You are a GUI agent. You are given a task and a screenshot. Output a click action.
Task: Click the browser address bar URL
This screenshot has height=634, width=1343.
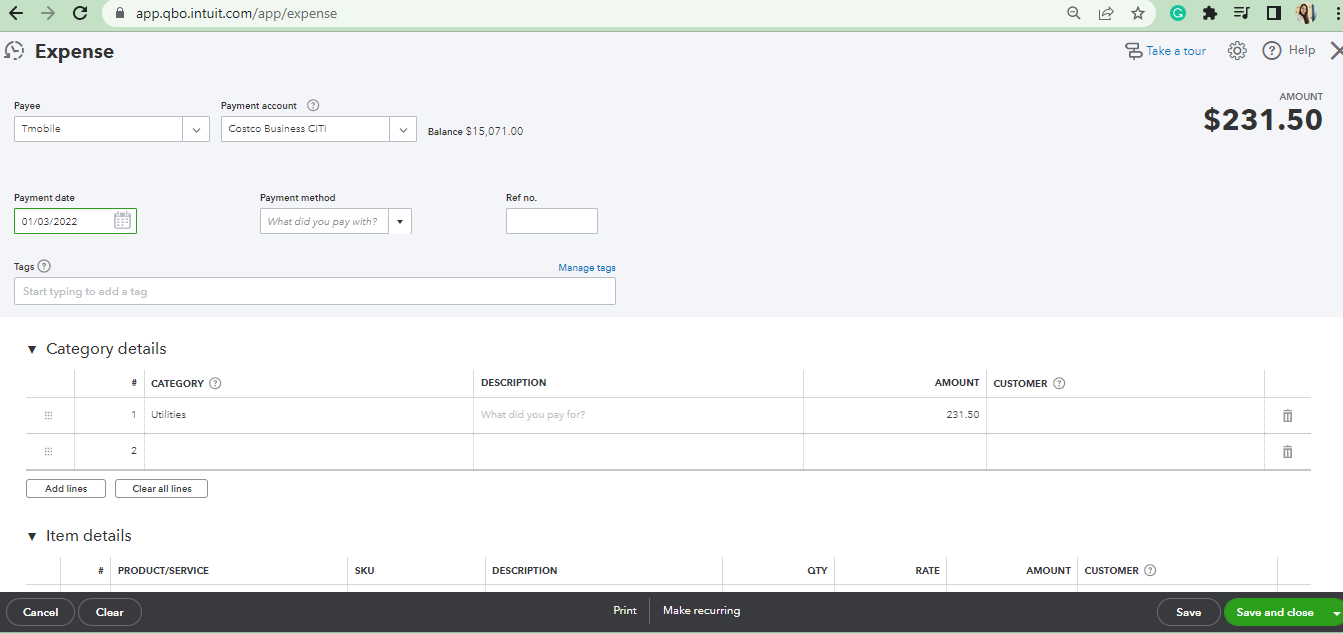coord(236,14)
